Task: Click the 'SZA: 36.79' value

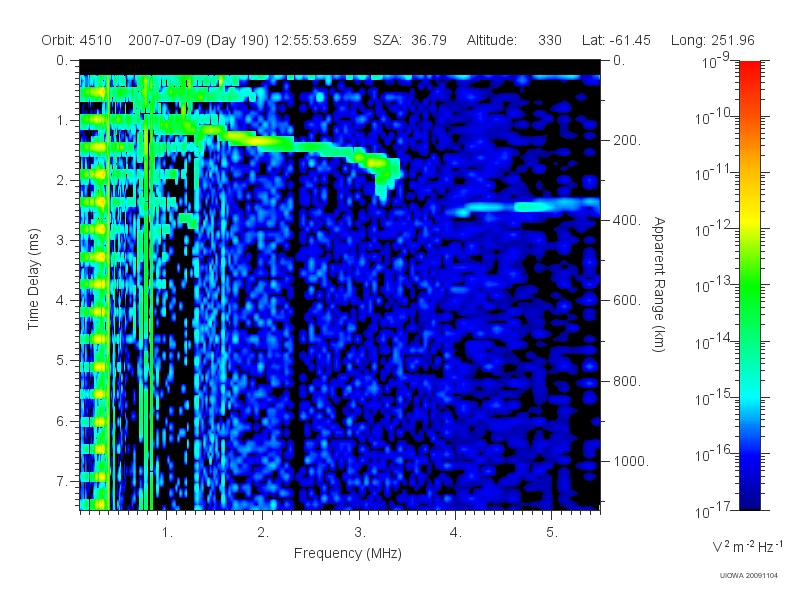Action: (410, 40)
